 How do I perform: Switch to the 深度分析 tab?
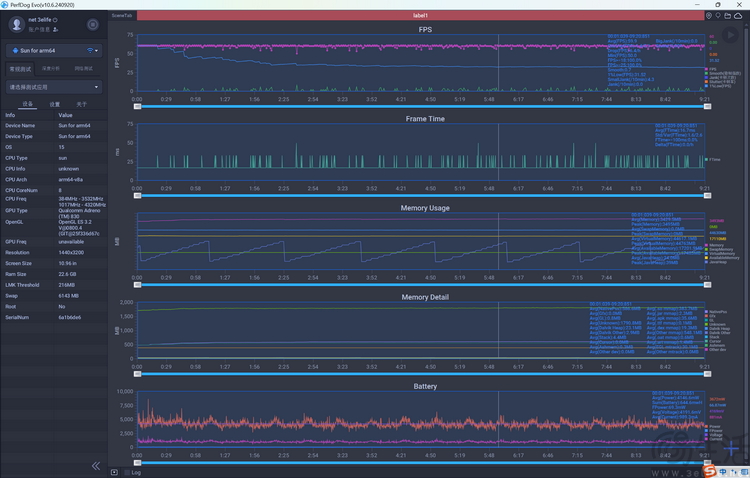(51, 69)
